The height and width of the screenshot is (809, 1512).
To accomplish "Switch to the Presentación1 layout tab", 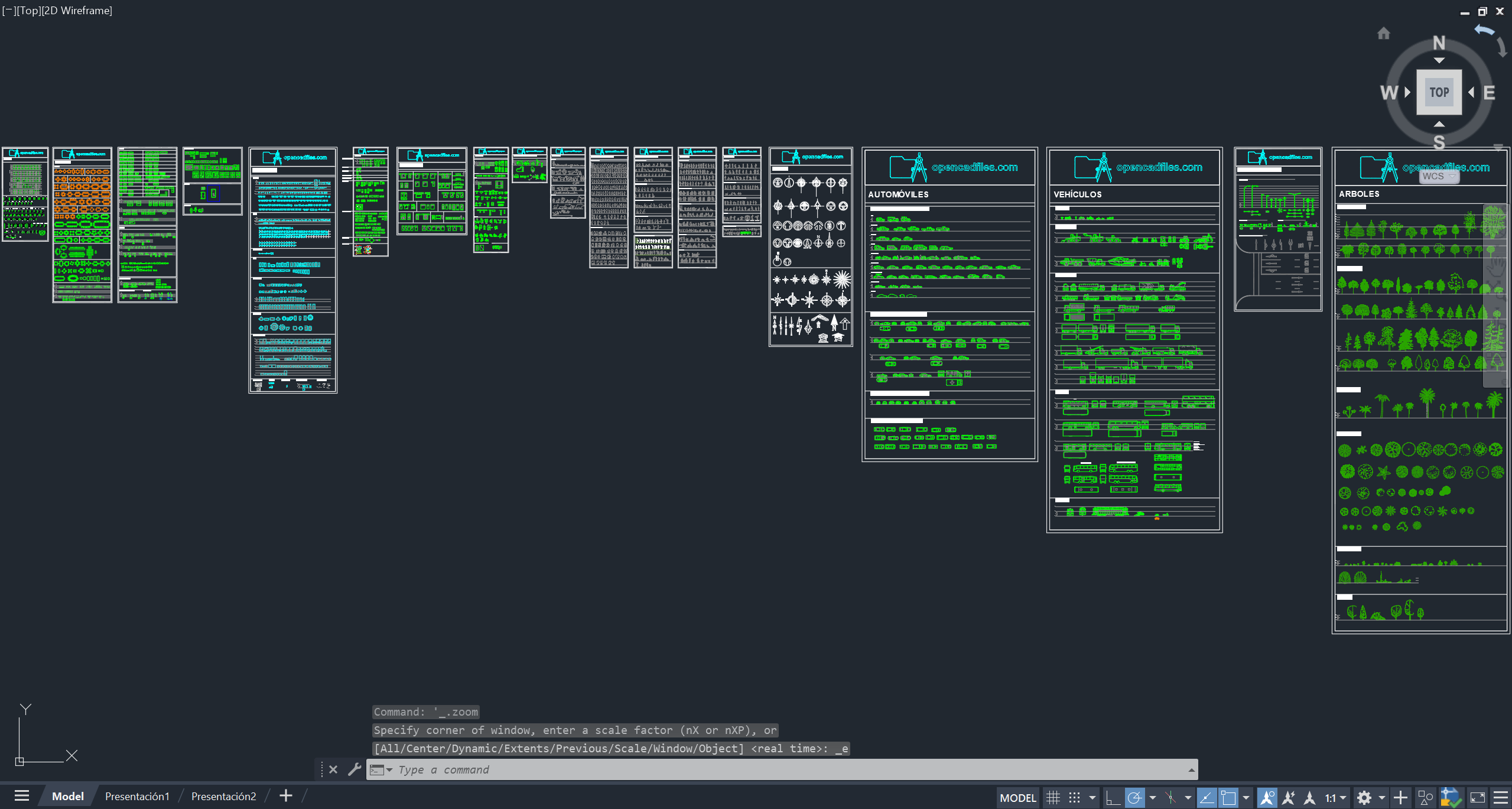I will click(x=137, y=797).
